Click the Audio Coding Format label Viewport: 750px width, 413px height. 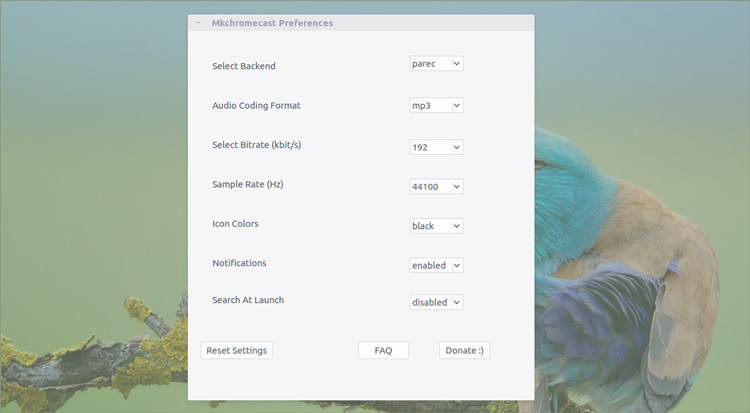coord(256,105)
